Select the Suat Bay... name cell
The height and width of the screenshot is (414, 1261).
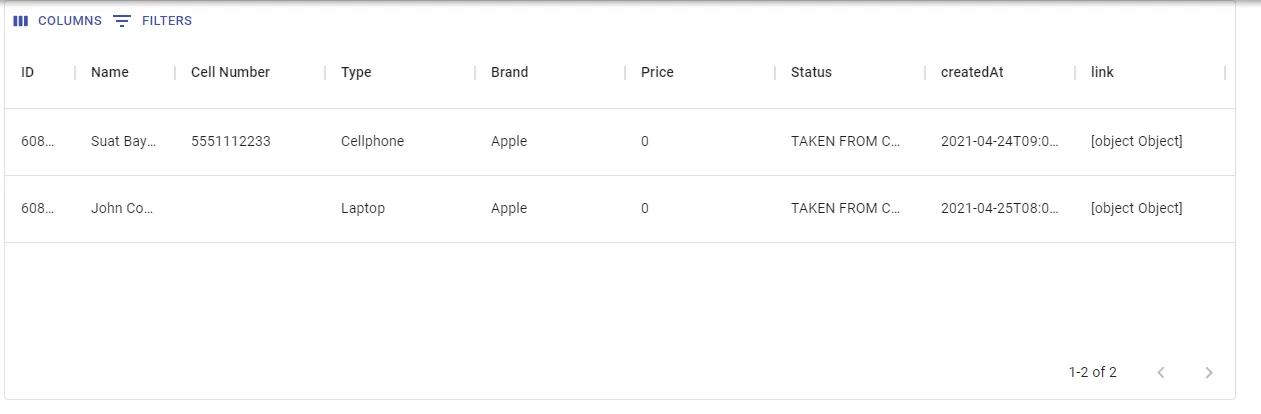[124, 142]
